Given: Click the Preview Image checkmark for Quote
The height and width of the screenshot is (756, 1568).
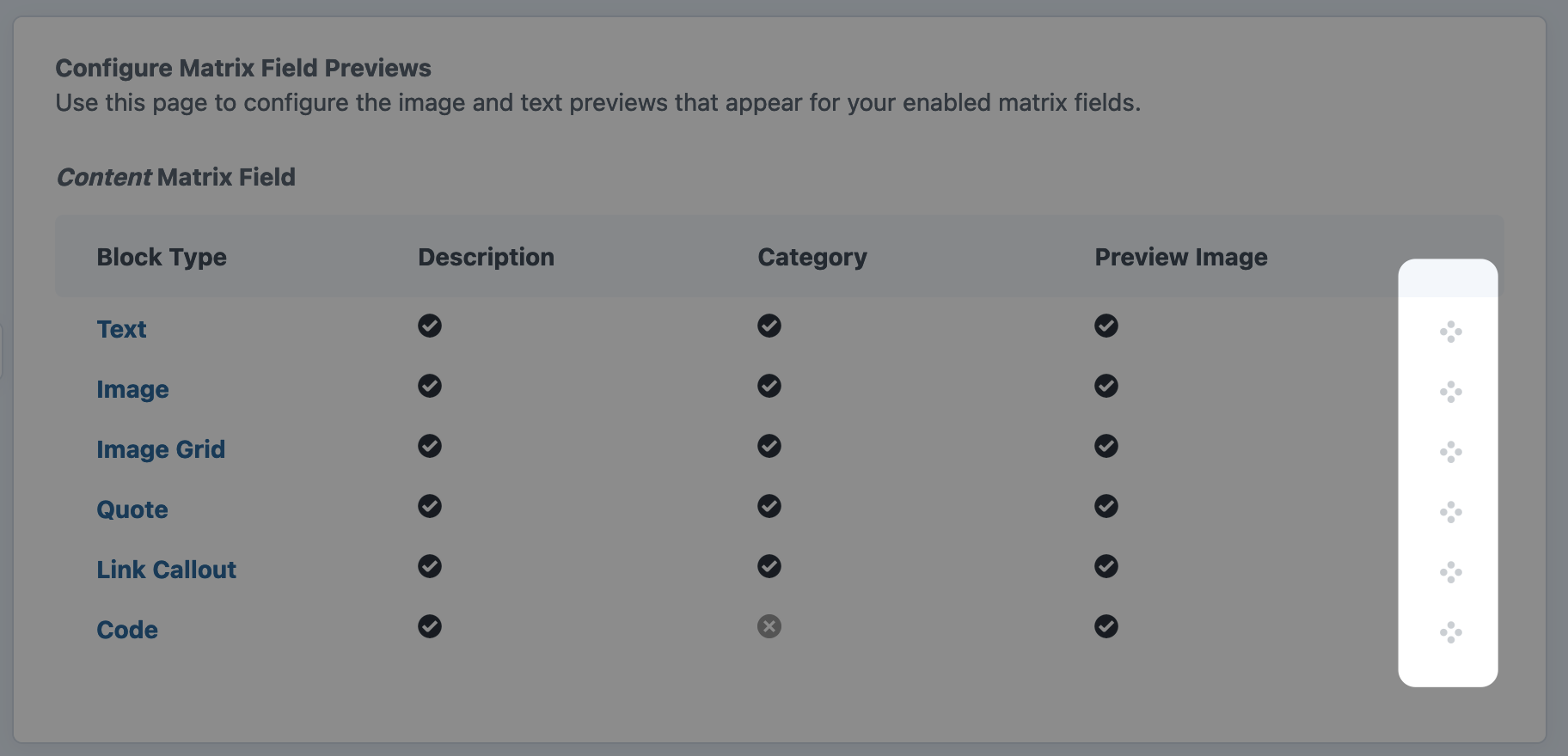Looking at the screenshot, I should click(x=1106, y=506).
